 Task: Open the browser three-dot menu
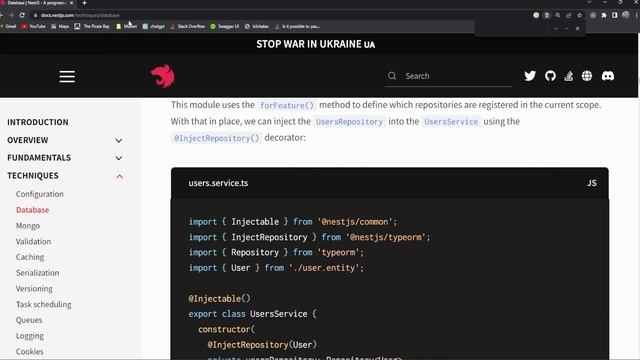coord(636,15)
